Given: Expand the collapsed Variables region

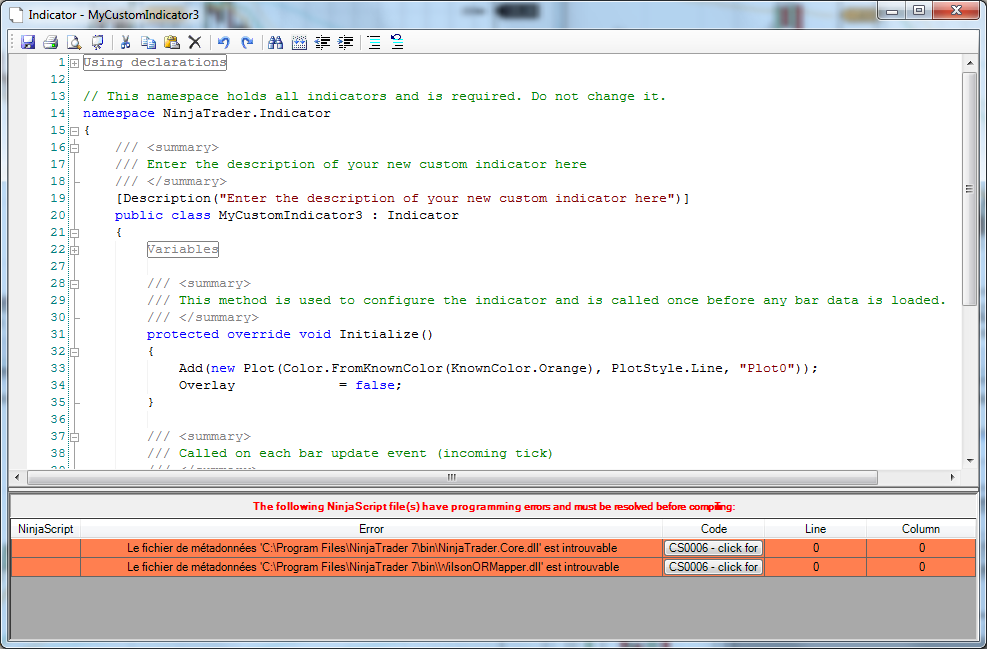Looking at the screenshot, I should [74, 250].
